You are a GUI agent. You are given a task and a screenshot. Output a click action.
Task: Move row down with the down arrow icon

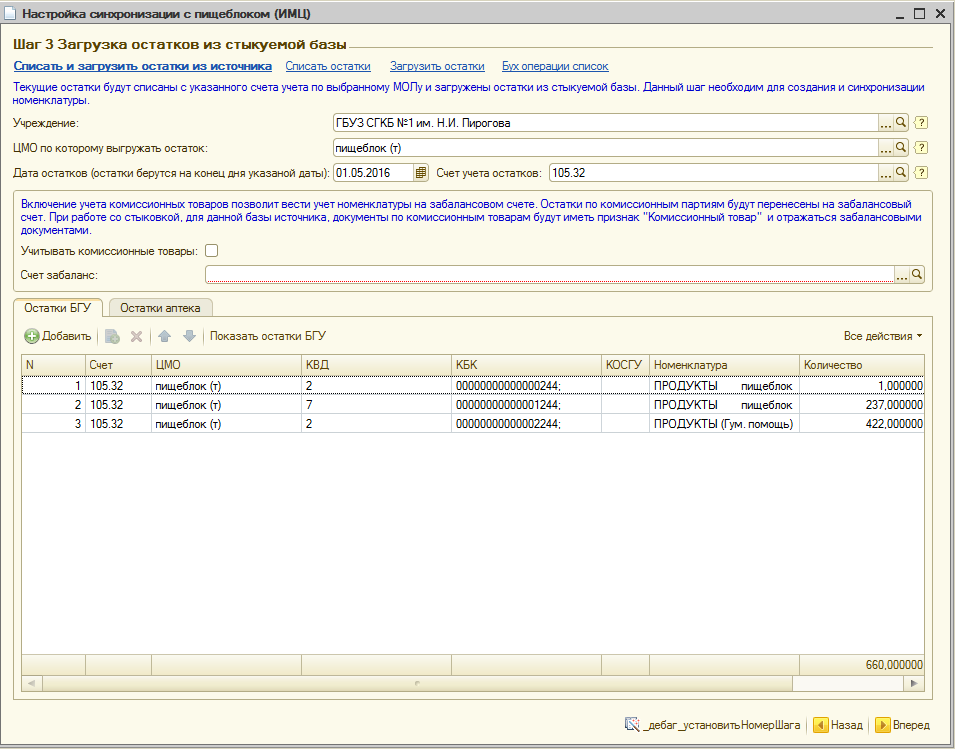click(x=189, y=337)
